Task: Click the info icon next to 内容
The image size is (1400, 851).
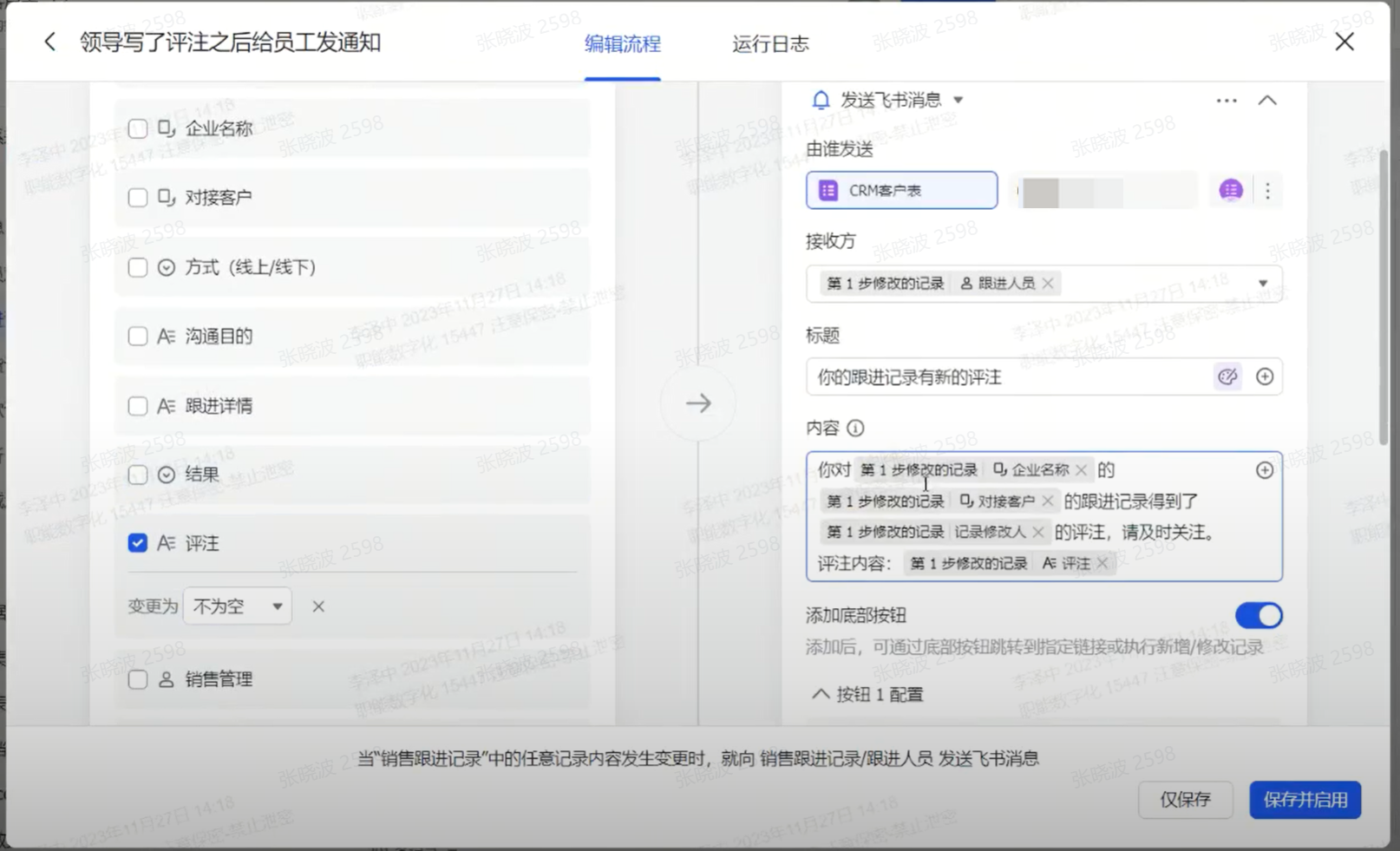Action: point(855,429)
